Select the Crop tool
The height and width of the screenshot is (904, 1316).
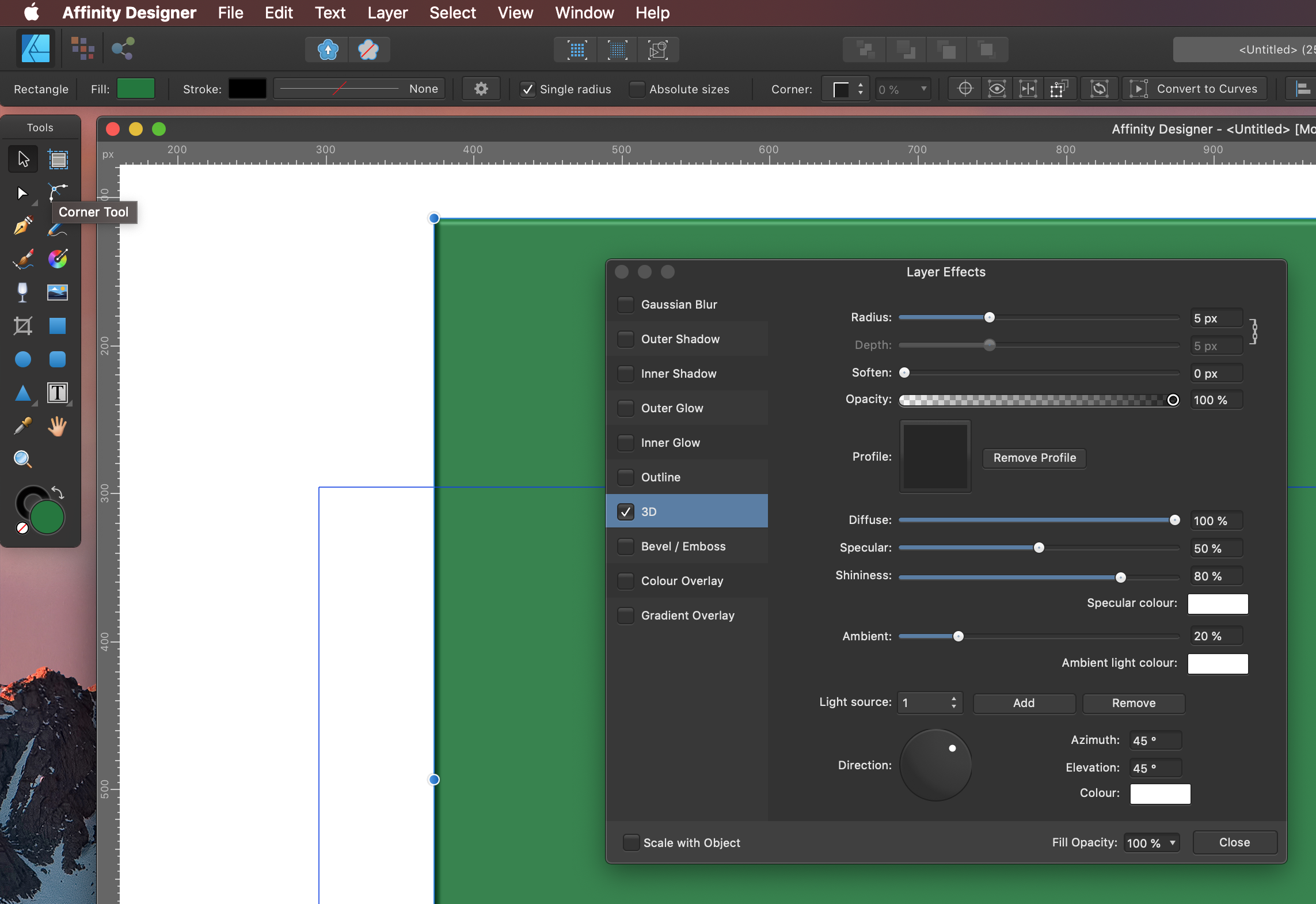point(23,326)
